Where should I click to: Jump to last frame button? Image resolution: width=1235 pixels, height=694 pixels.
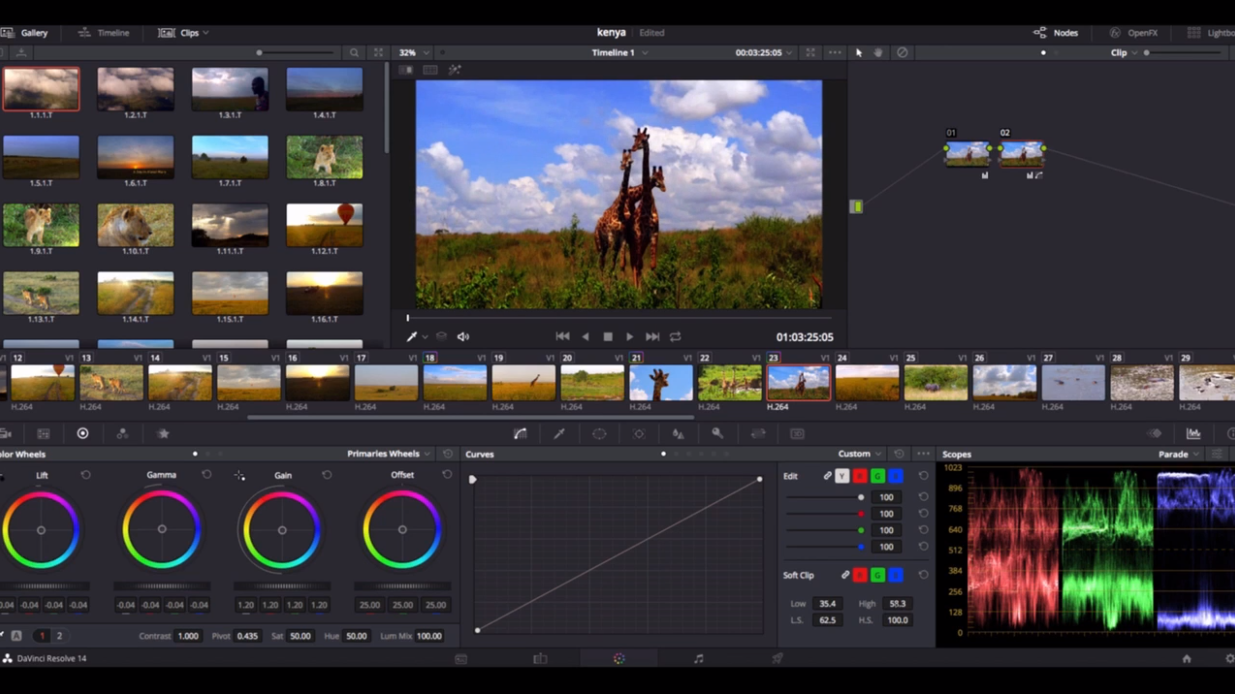click(652, 337)
